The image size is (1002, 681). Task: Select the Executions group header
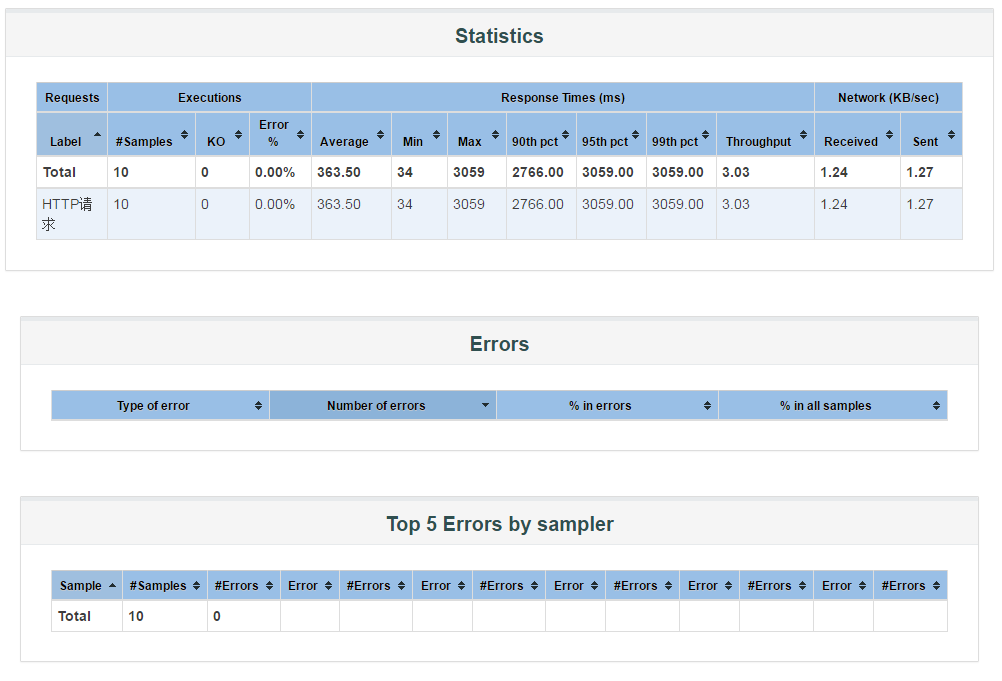[210, 98]
